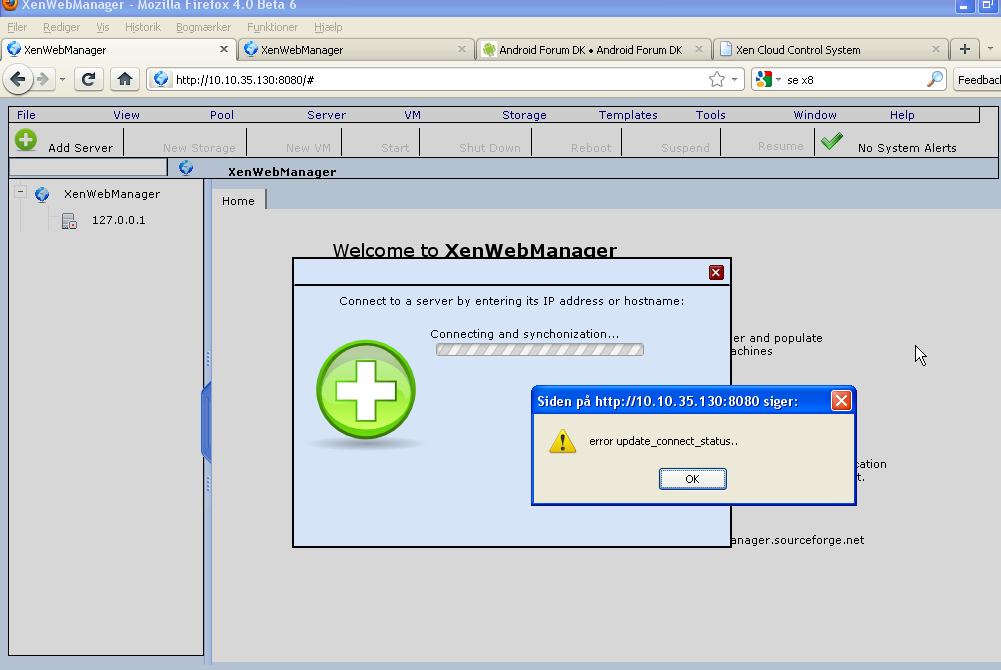
Task: Click the green checkmark system alerts icon
Action: 831,143
